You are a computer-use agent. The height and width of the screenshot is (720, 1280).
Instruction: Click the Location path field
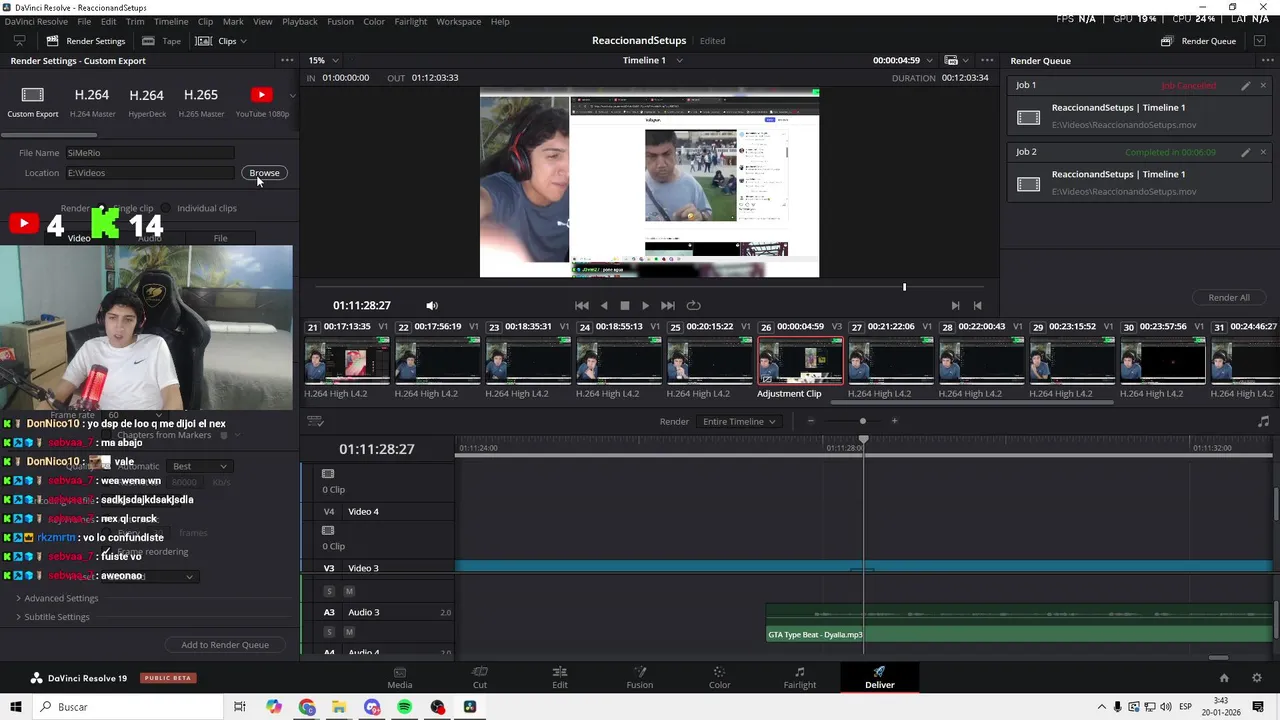150,173
